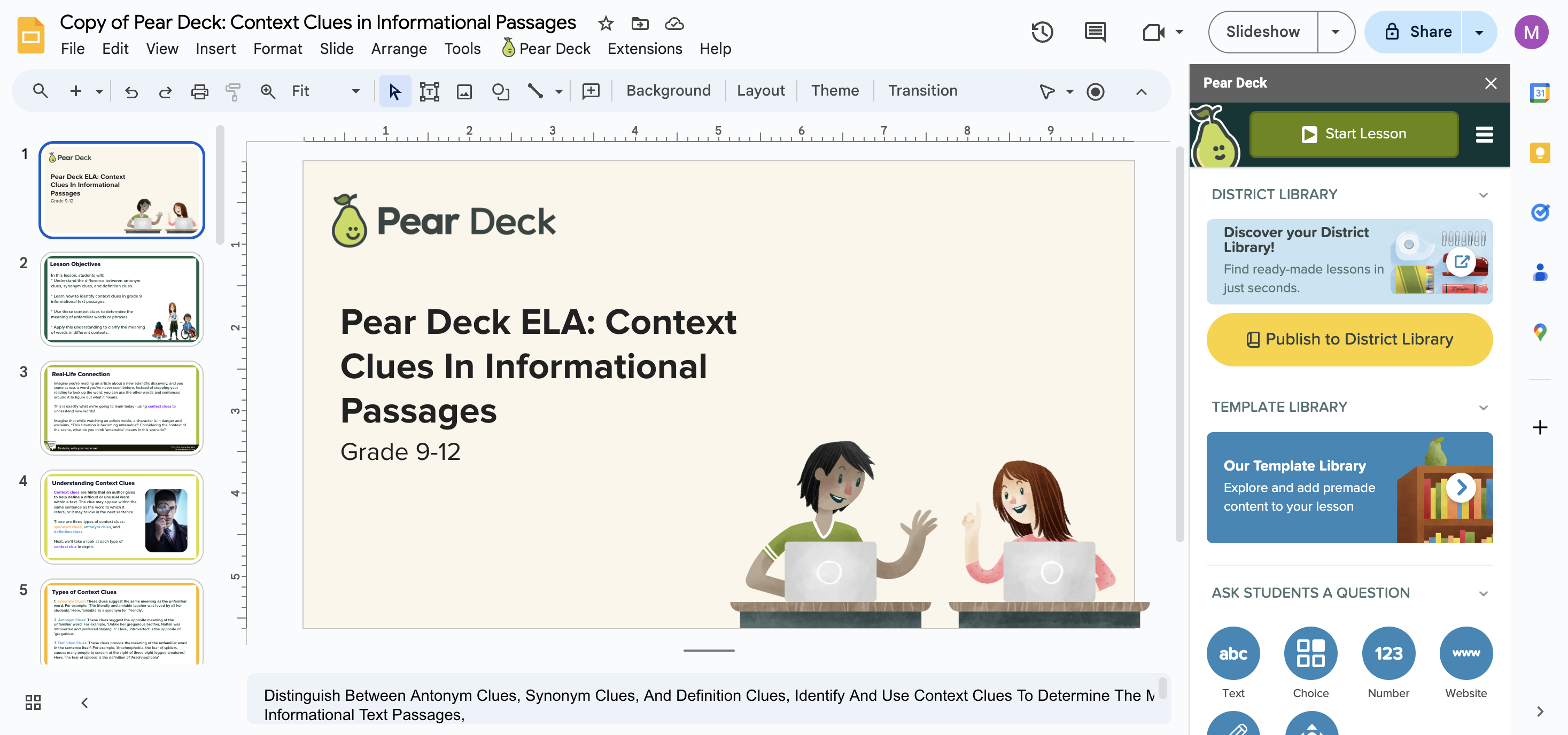Select the shape tool icon

click(x=500, y=91)
